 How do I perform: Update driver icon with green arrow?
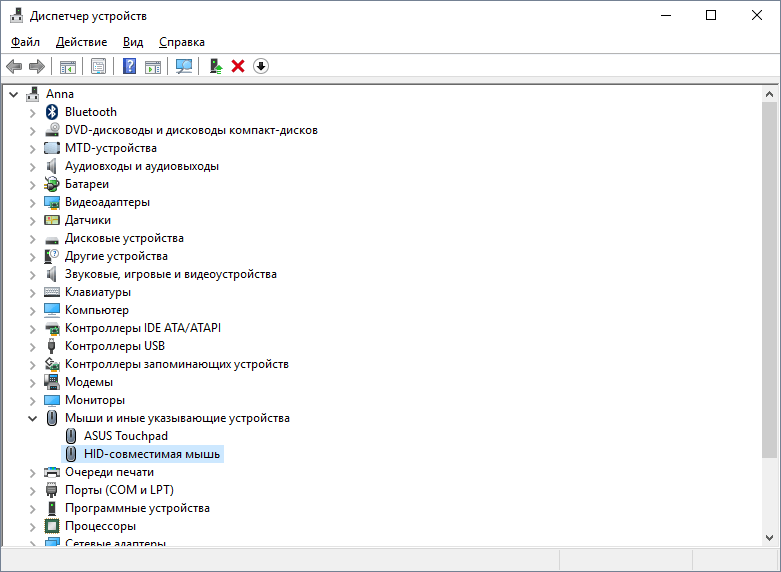coord(216,66)
